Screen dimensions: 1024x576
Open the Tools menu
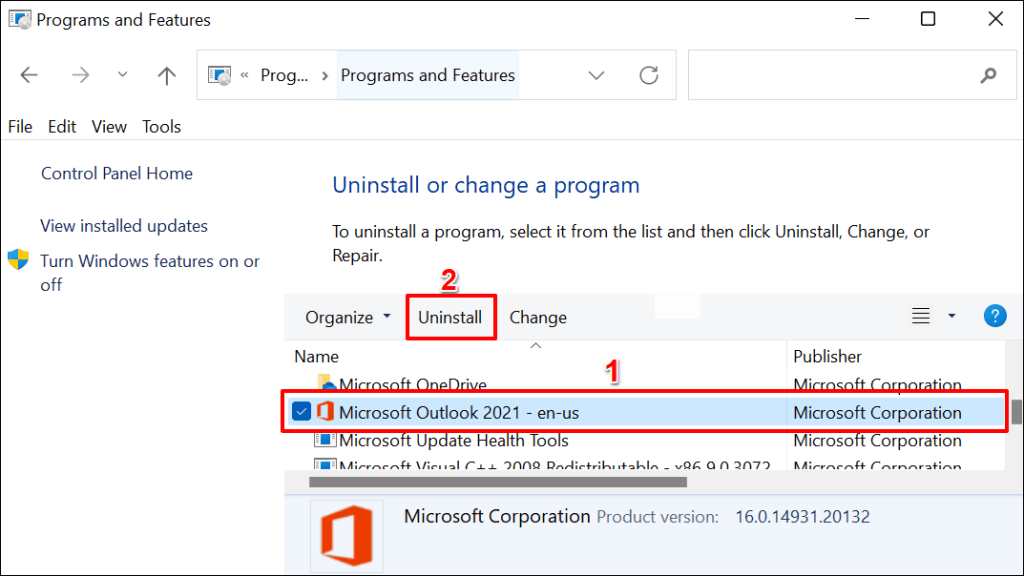[x=161, y=126]
